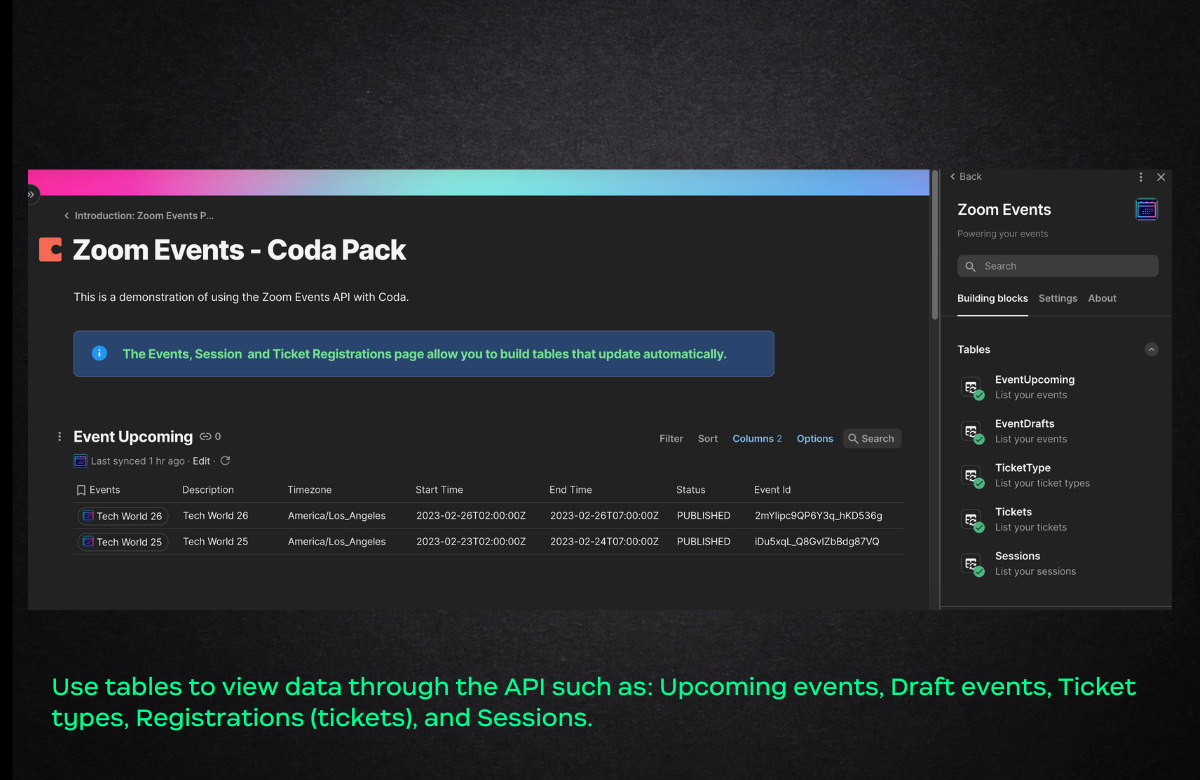Collapse the Tables section
Viewport: 1200px width, 780px height.
[1151, 350]
